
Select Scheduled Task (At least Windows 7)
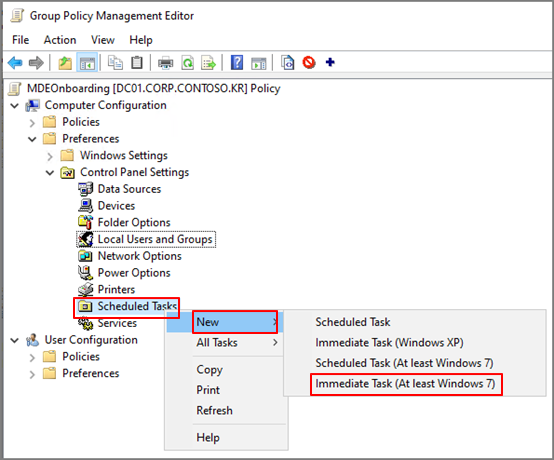click(x=415, y=363)
